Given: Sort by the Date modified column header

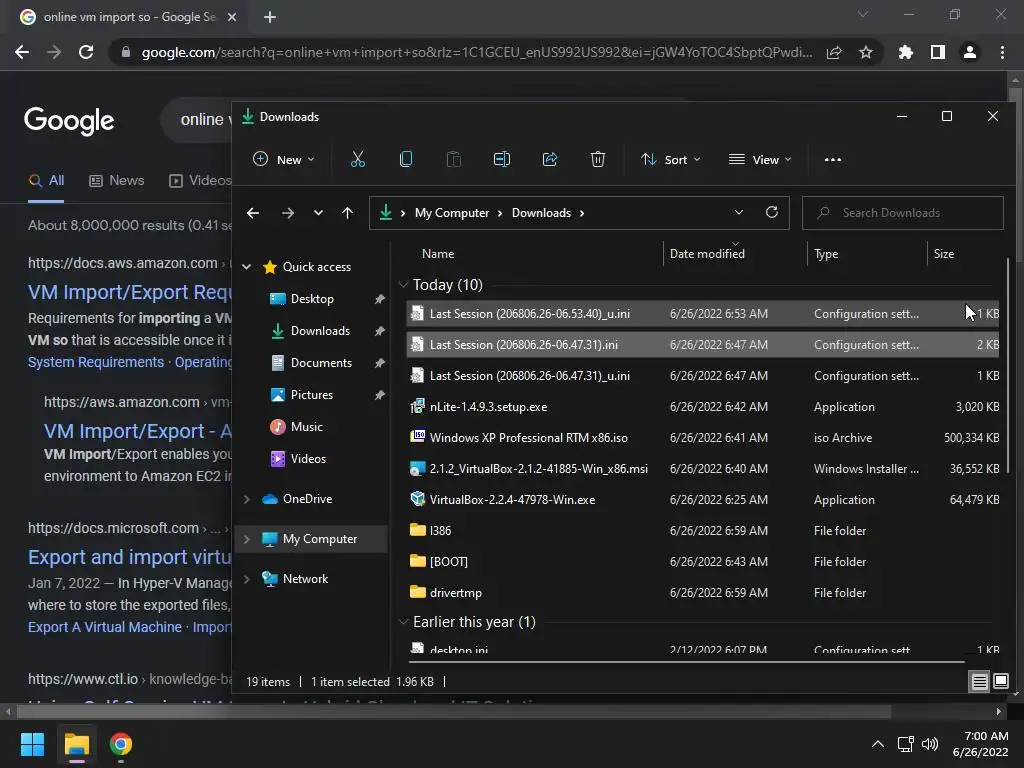Looking at the screenshot, I should 707,253.
